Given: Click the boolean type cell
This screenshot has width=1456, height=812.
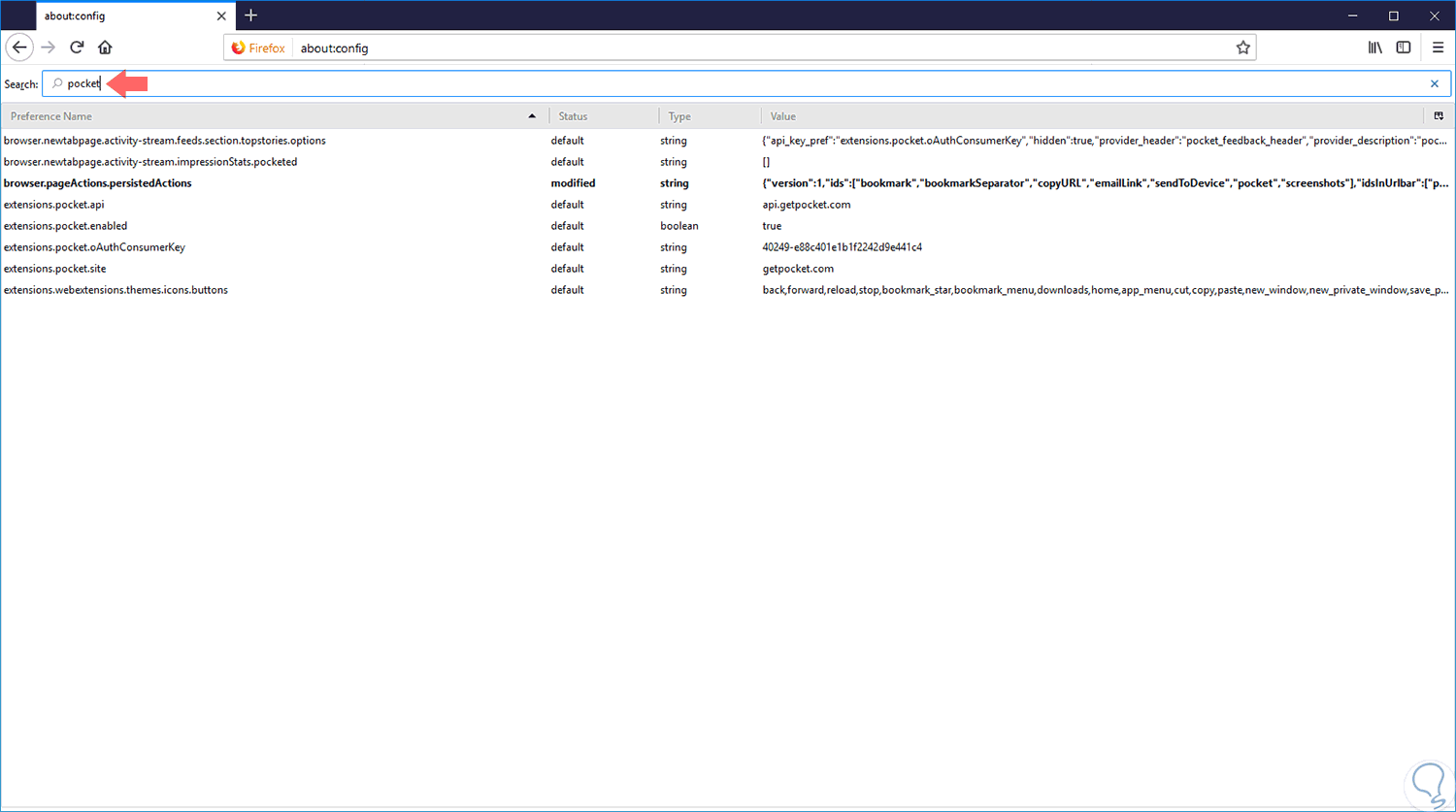Looking at the screenshot, I should click(679, 226).
